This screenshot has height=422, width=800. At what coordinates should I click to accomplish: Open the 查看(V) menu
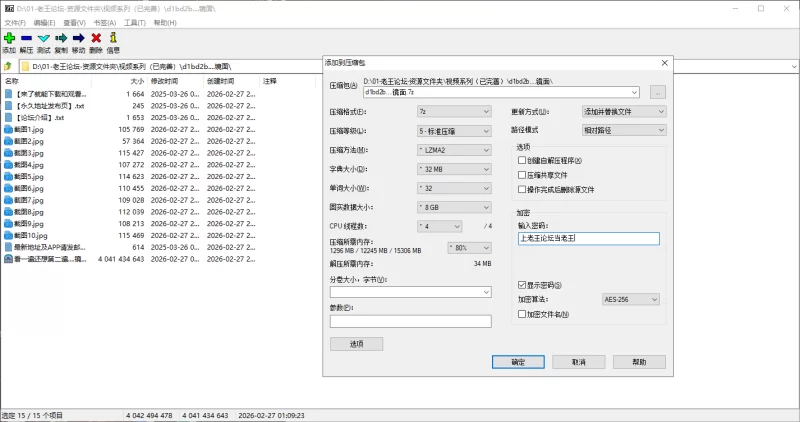pyautogui.click(x=74, y=23)
